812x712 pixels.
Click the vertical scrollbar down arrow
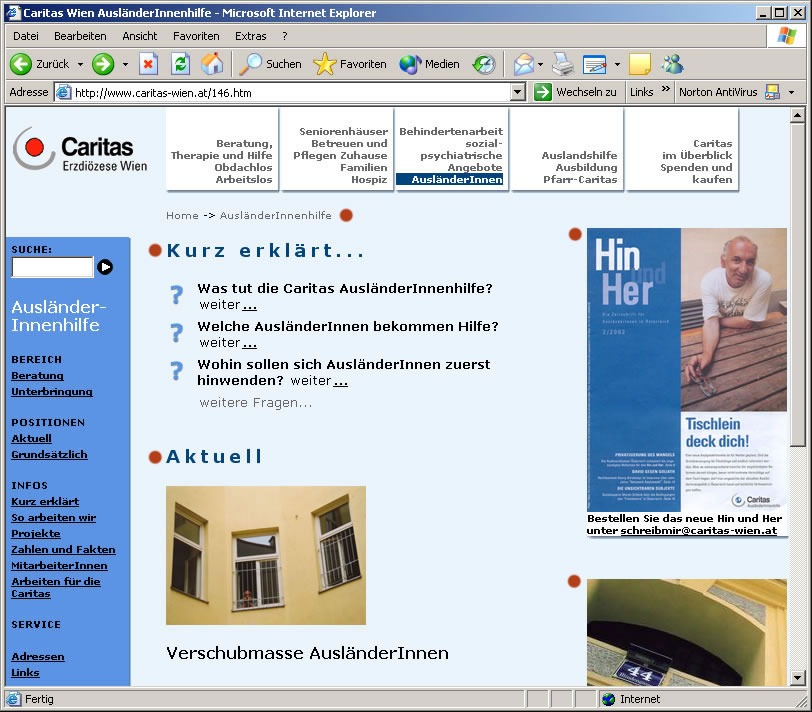[x=798, y=677]
